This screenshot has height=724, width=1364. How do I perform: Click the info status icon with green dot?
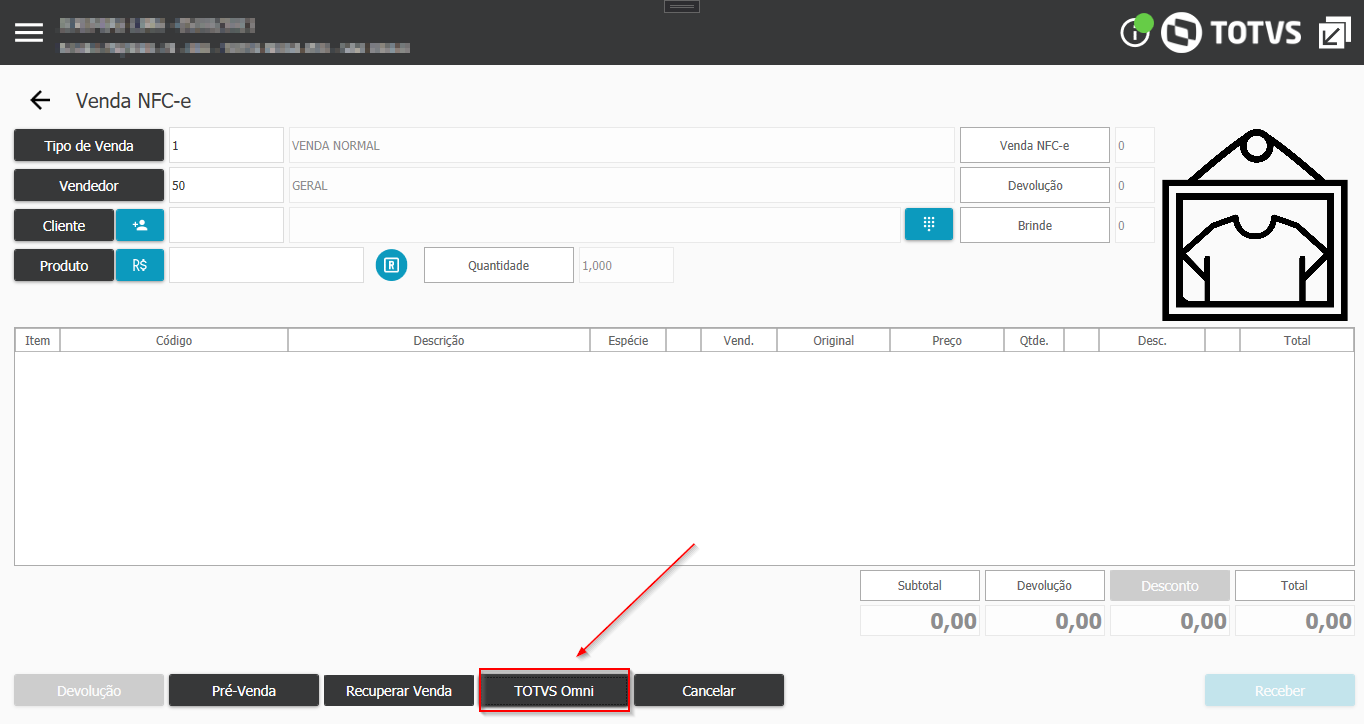pyautogui.click(x=1136, y=30)
